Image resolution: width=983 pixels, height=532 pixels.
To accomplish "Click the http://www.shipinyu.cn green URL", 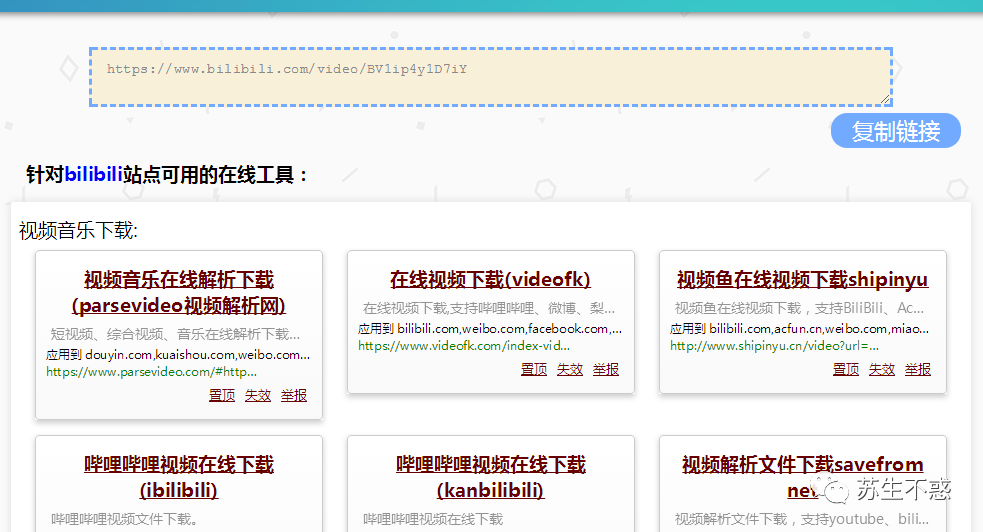I will point(774,345).
